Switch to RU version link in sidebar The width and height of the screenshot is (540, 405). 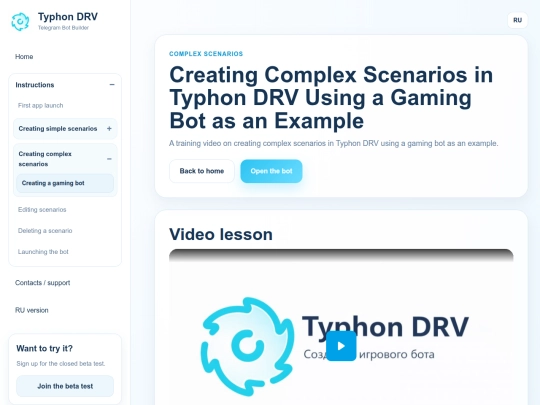pos(32,310)
